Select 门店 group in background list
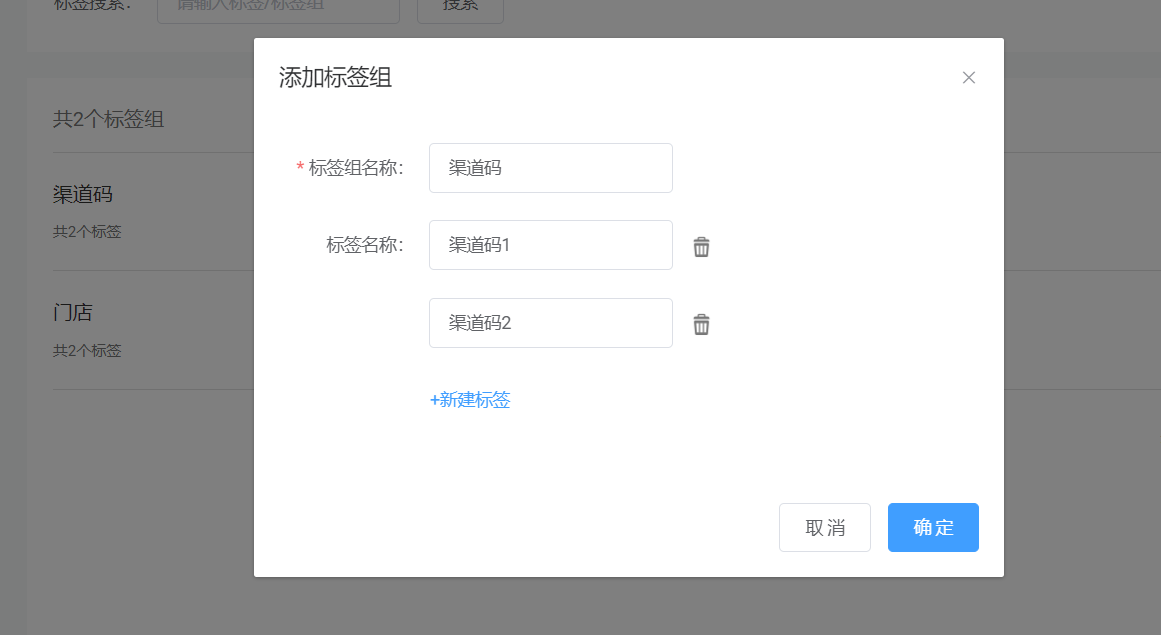This screenshot has height=635, width=1161. [73, 312]
